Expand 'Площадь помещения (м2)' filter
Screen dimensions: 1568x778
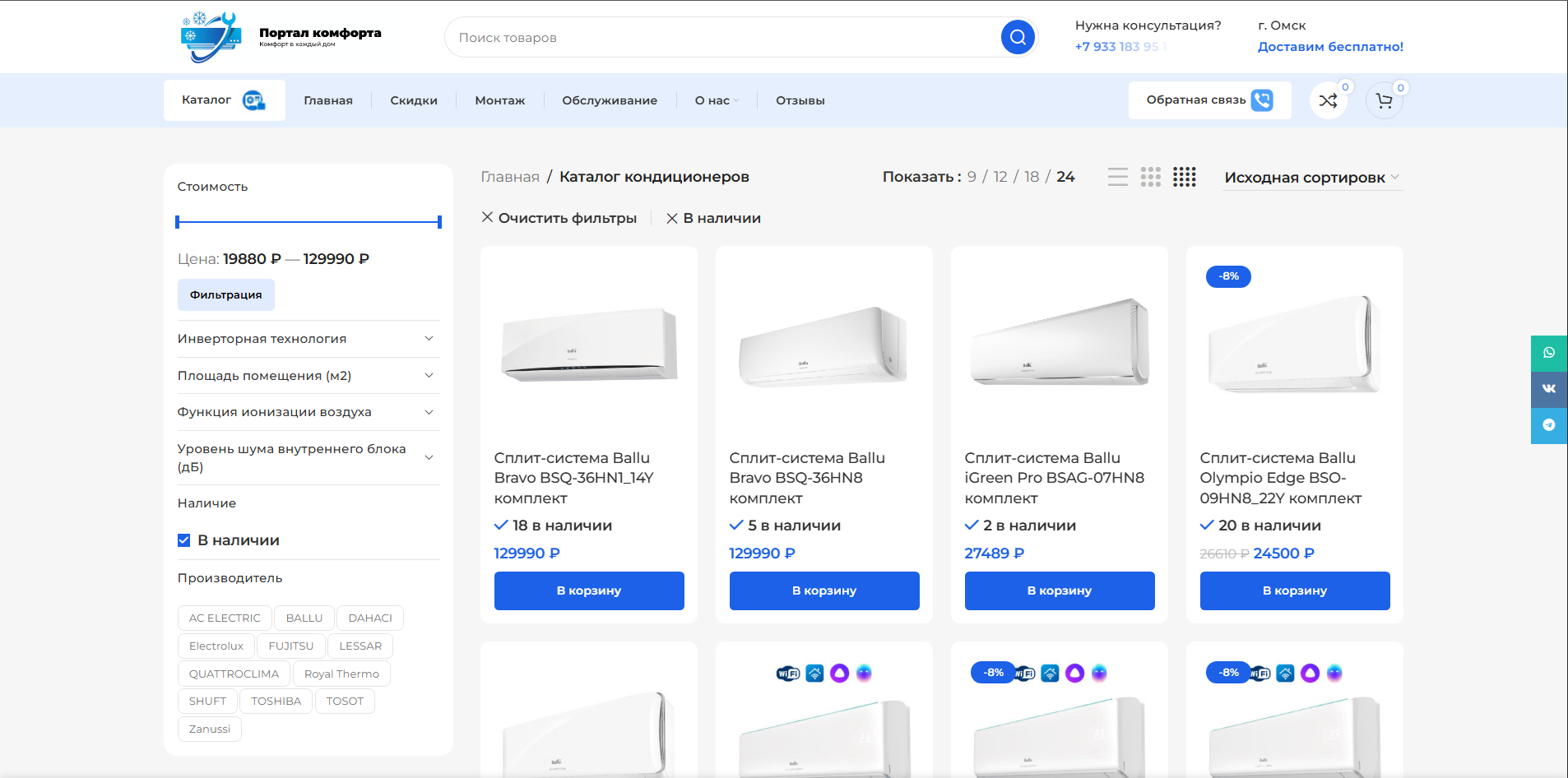coord(308,376)
